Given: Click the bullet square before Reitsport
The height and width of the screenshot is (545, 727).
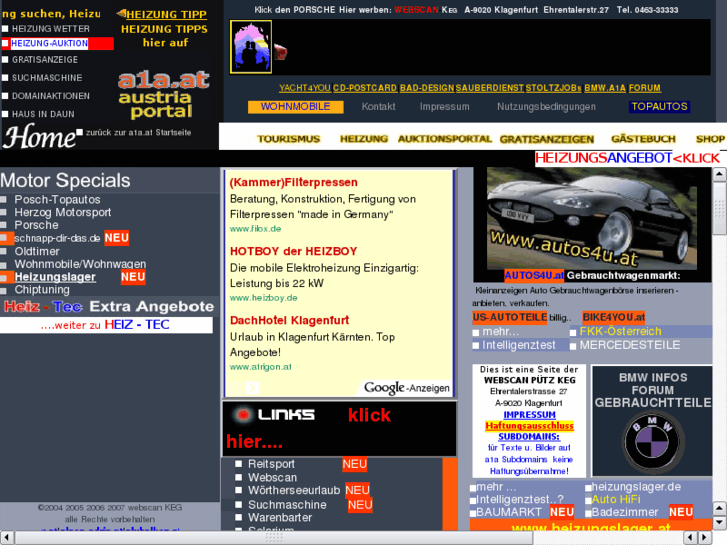Looking at the screenshot, I should coord(238,464).
